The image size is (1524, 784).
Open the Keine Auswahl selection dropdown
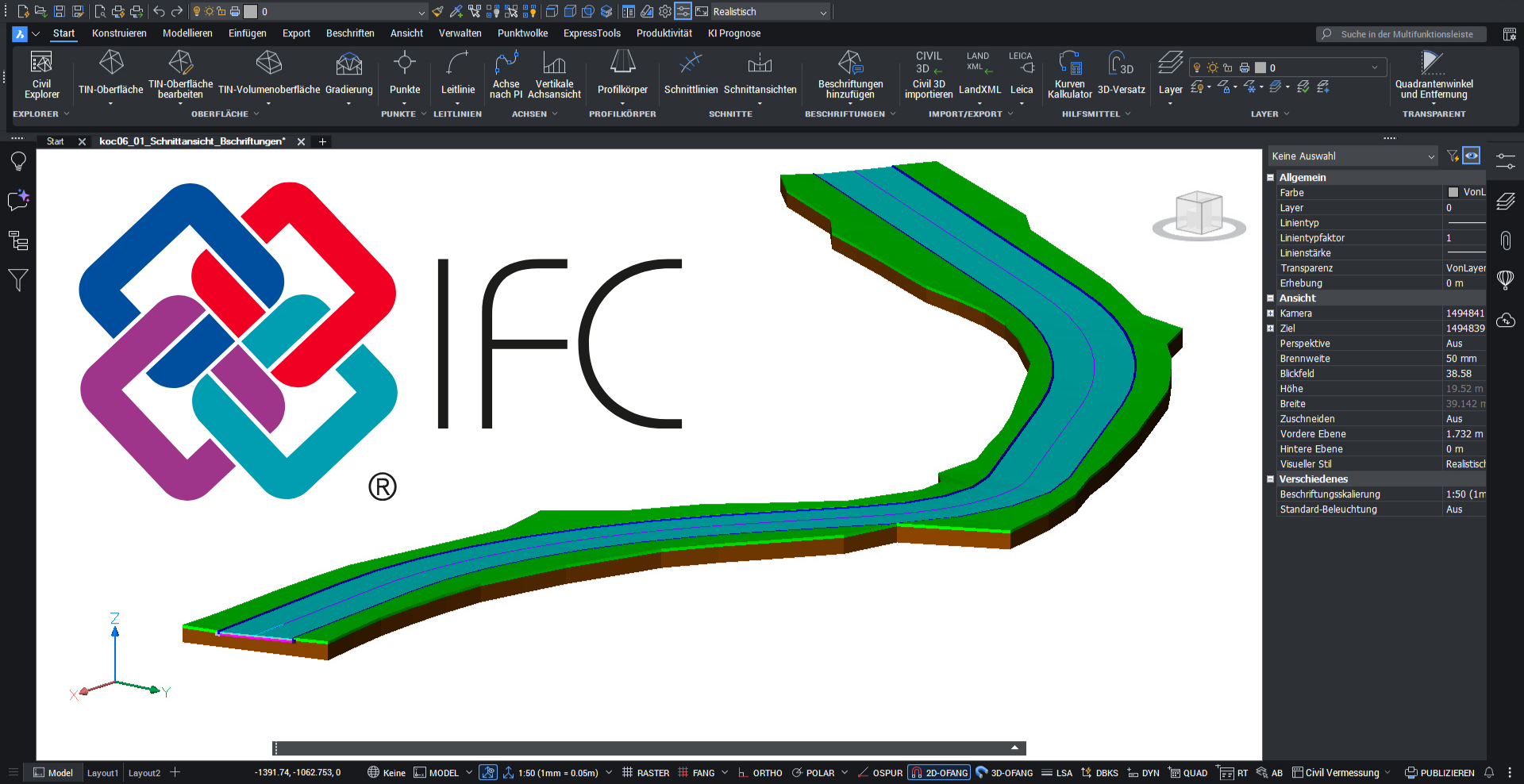point(1353,156)
